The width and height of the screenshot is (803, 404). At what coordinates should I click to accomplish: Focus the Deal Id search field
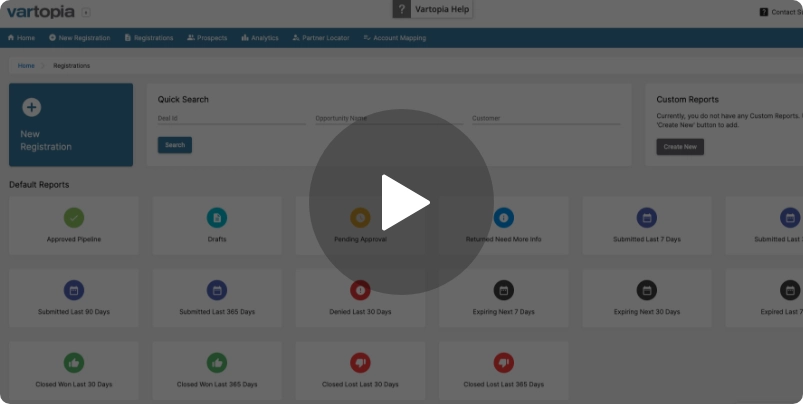(231, 119)
